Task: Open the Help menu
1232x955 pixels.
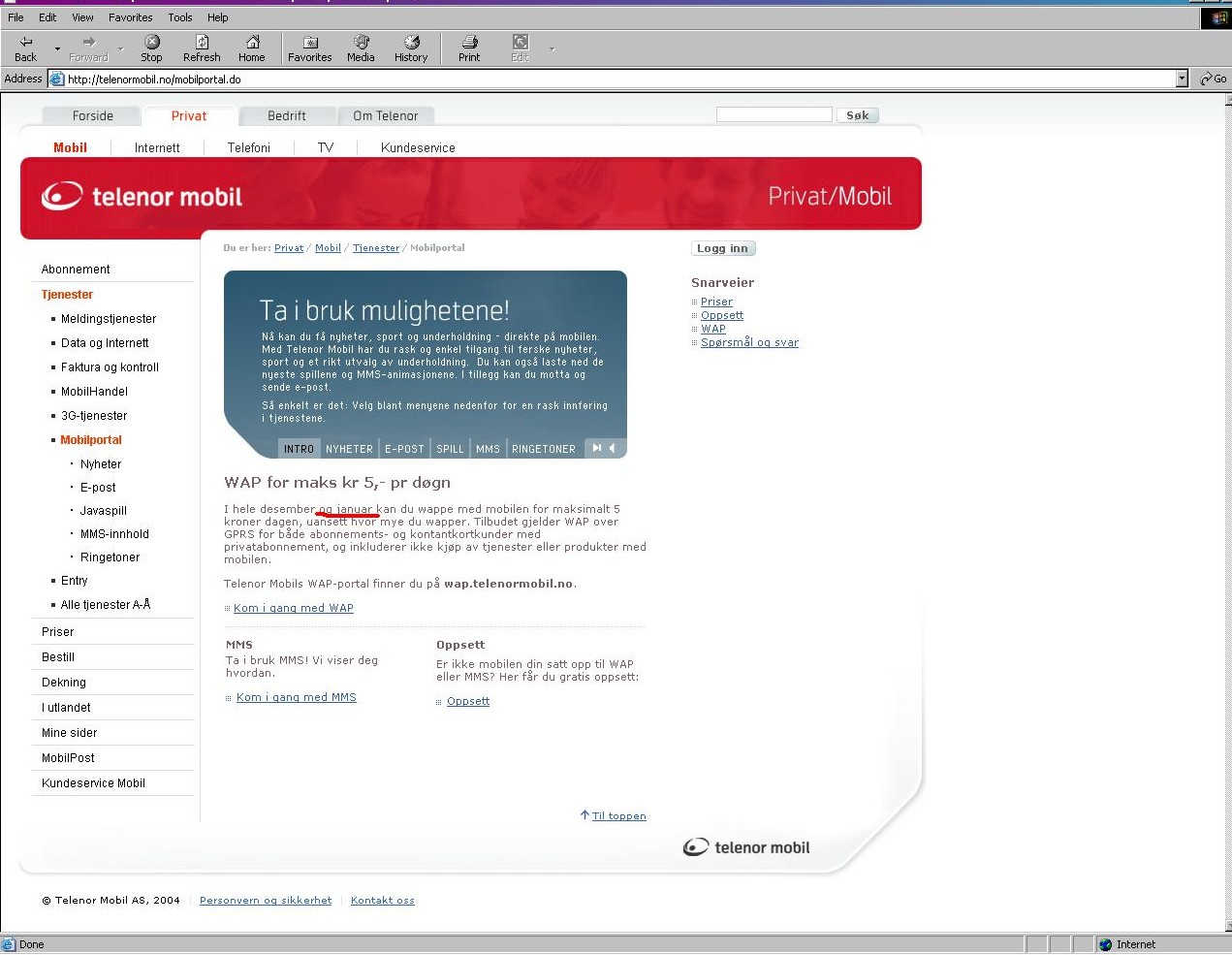Action: click(x=218, y=17)
